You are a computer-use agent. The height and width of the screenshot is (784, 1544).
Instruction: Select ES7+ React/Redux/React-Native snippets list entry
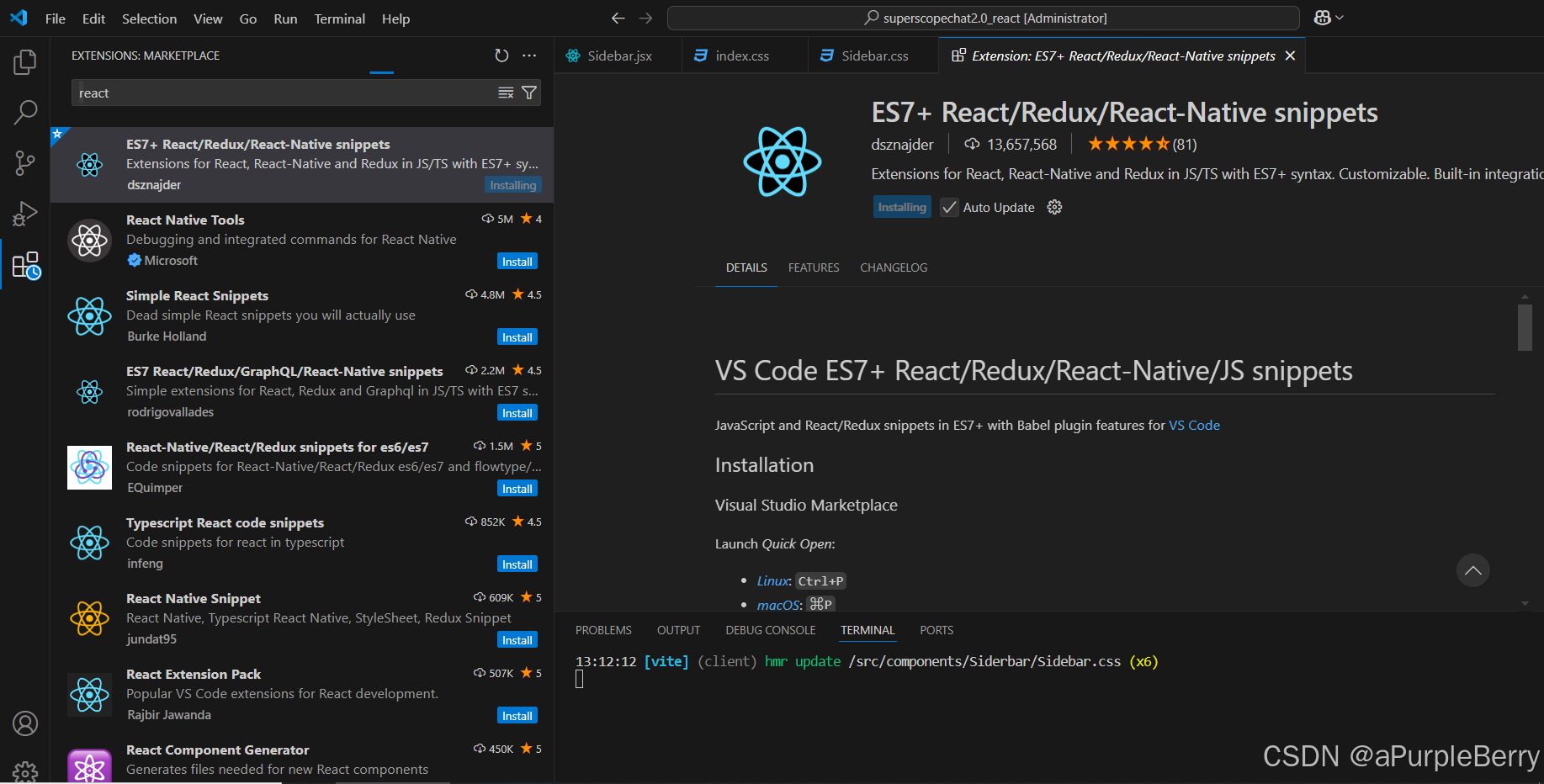pyautogui.click(x=302, y=165)
